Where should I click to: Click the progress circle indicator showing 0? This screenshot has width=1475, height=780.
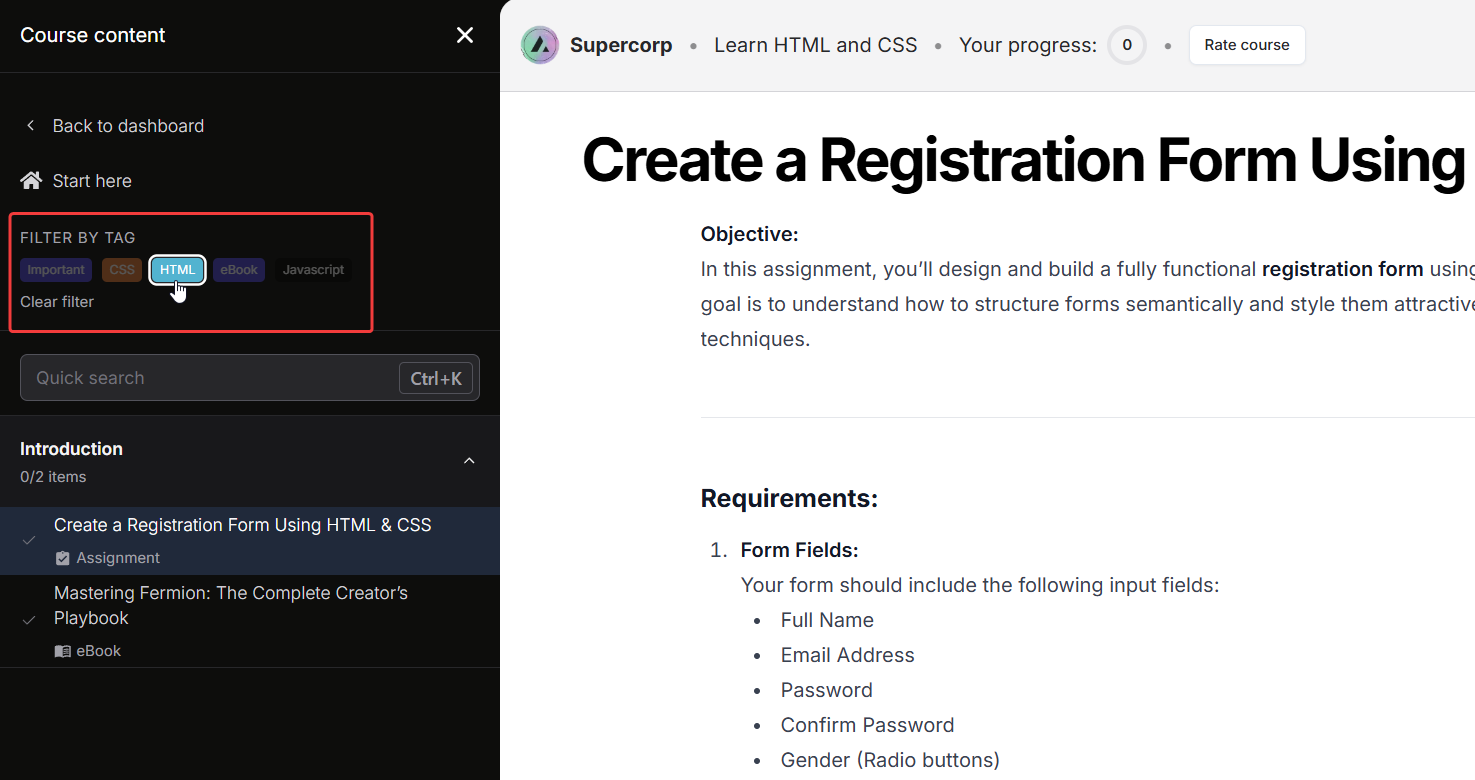(x=1127, y=45)
